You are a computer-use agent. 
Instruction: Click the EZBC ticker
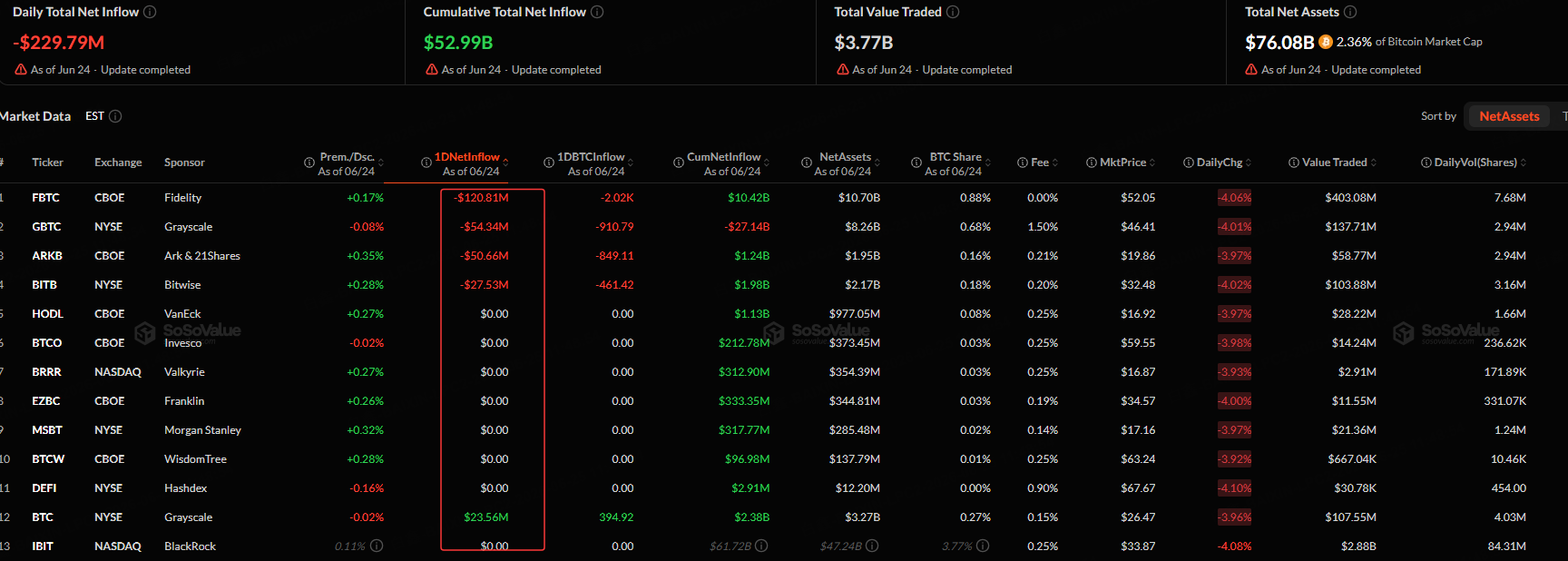tap(46, 400)
